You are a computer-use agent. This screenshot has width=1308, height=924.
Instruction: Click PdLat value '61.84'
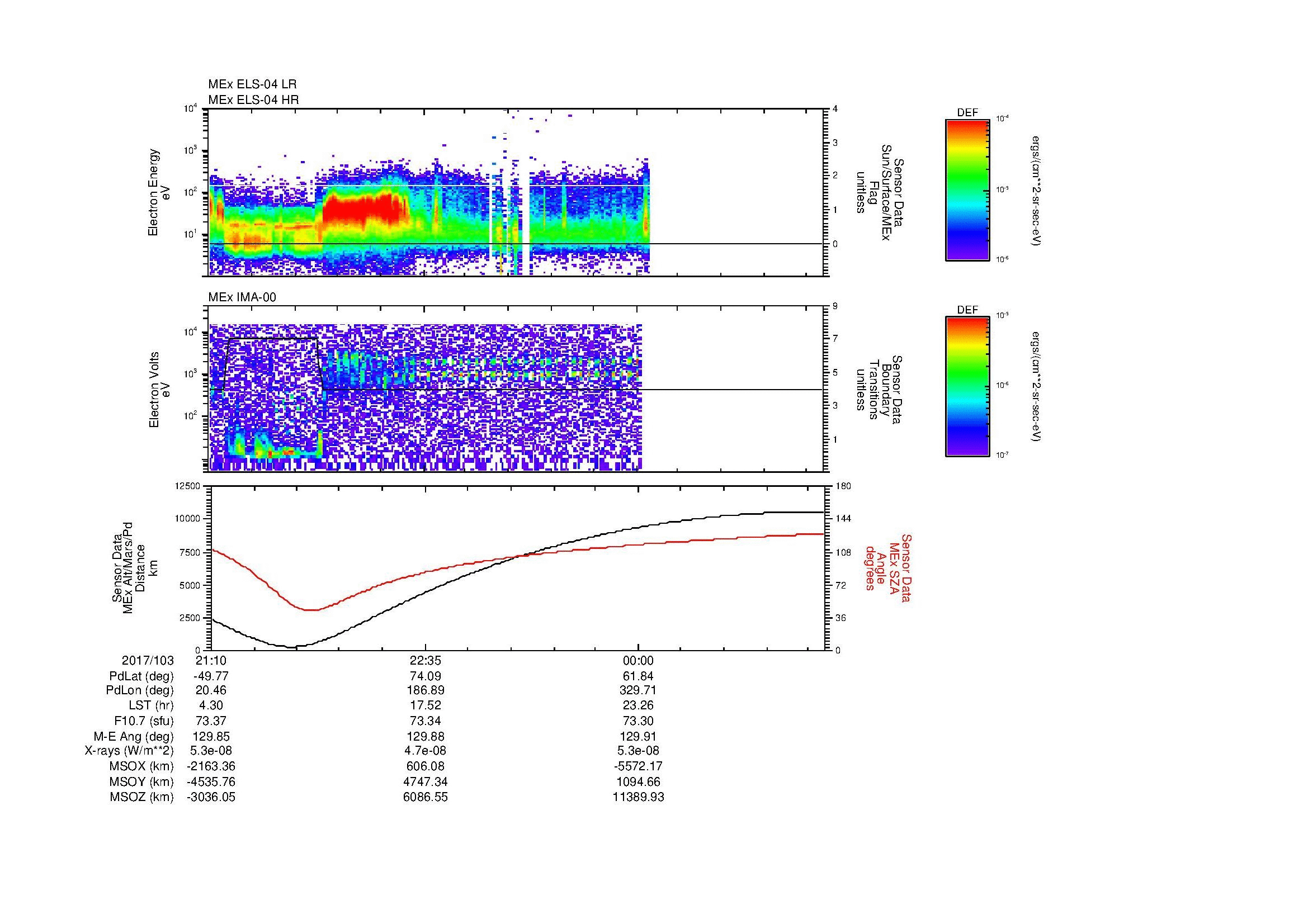click(x=639, y=676)
